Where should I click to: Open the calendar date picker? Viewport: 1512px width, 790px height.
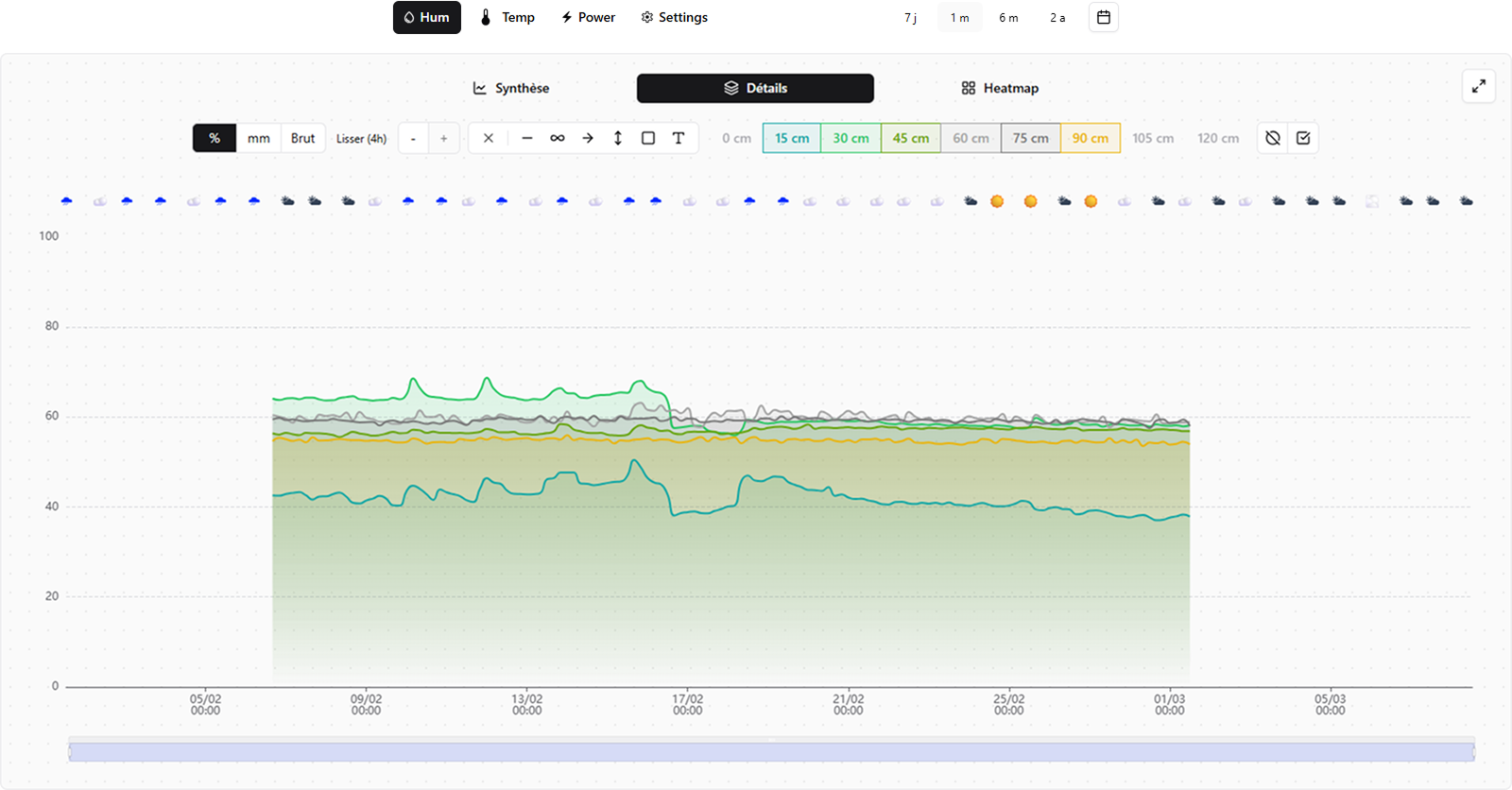pos(1103,17)
